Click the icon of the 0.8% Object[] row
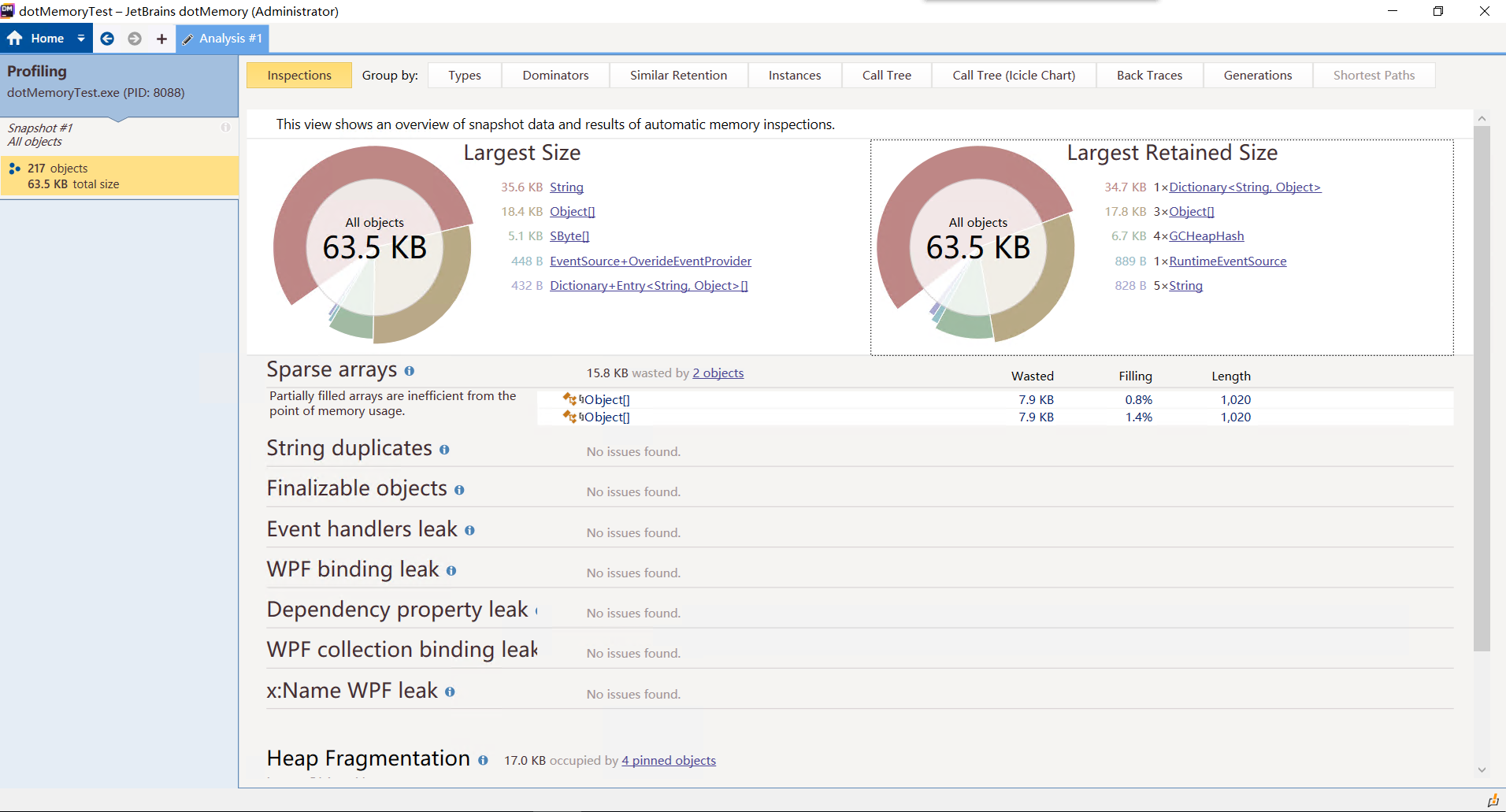Viewport: 1506px width, 812px height. (x=569, y=399)
